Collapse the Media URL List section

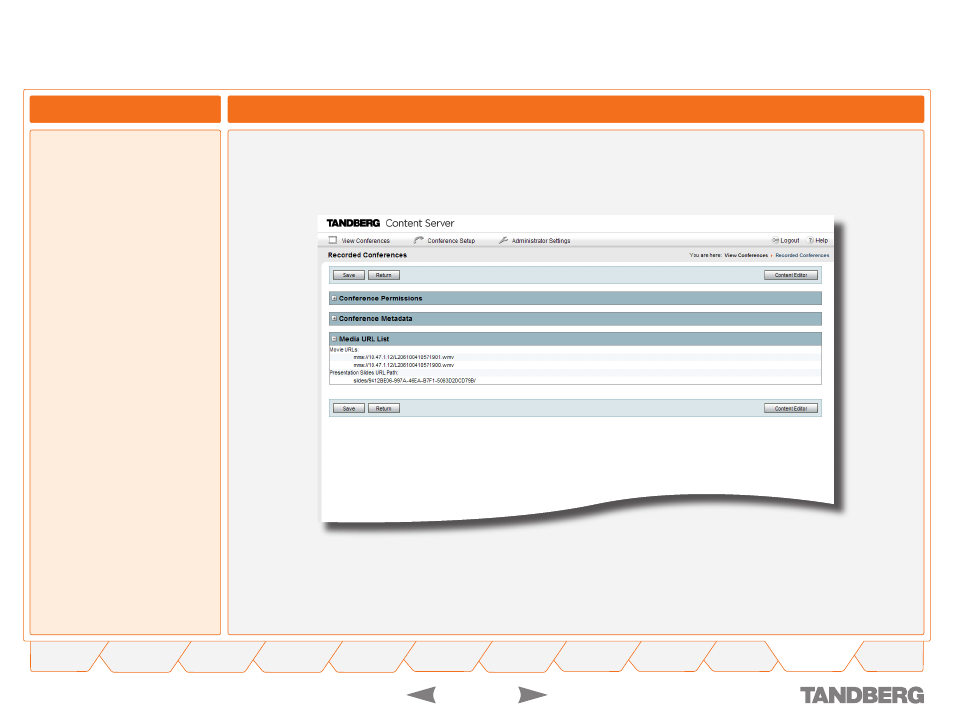(334, 339)
